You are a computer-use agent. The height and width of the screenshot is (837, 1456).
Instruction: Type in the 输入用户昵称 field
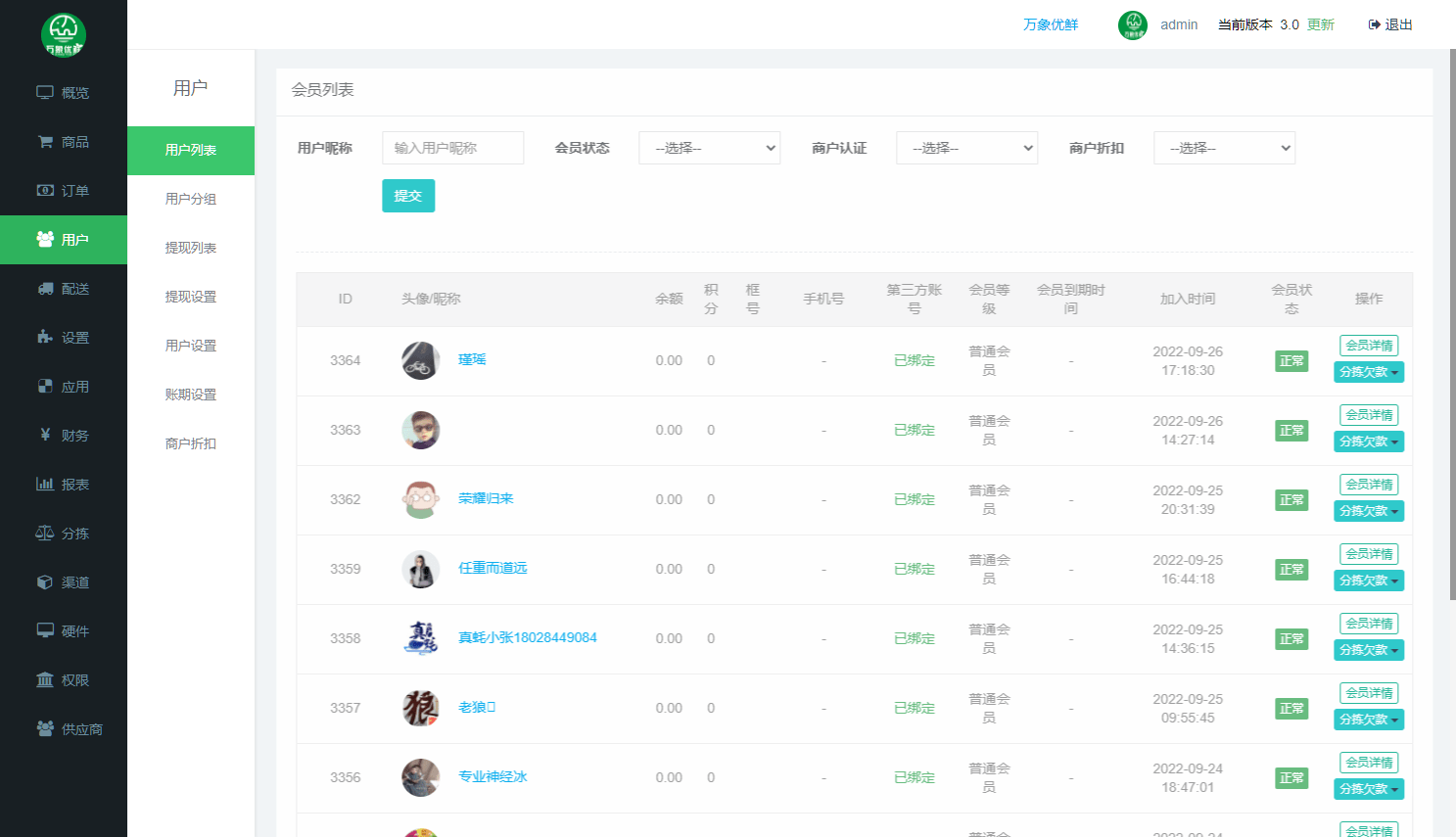pos(452,148)
